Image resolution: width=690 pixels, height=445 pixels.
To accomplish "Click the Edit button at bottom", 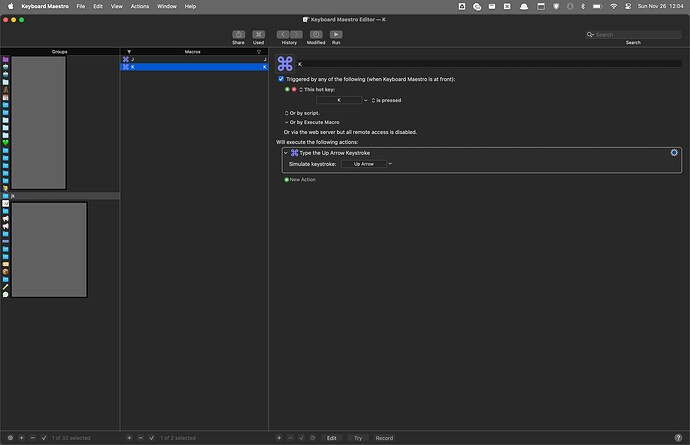I will click(x=331, y=438).
